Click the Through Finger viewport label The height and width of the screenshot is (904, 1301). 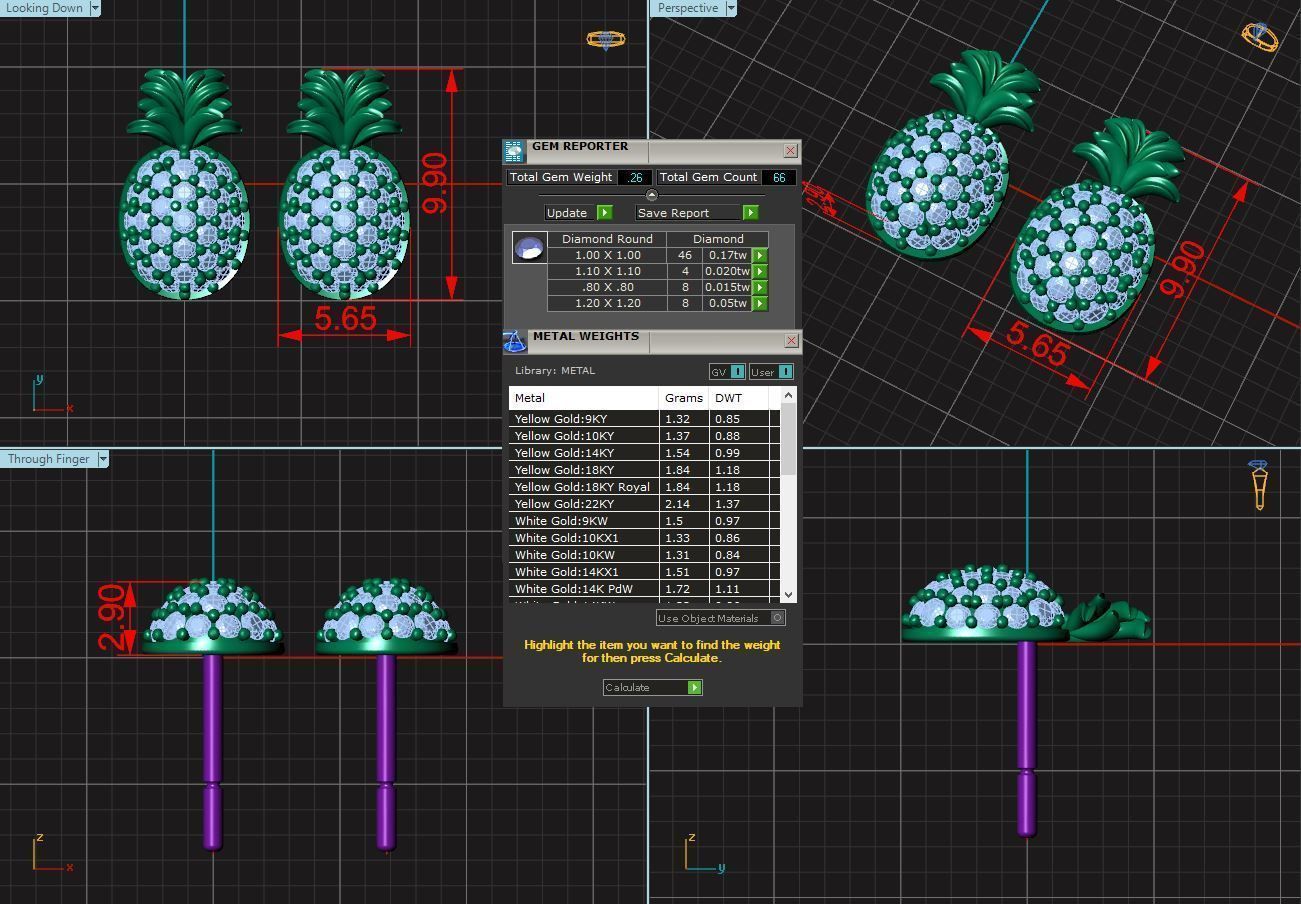click(49, 459)
